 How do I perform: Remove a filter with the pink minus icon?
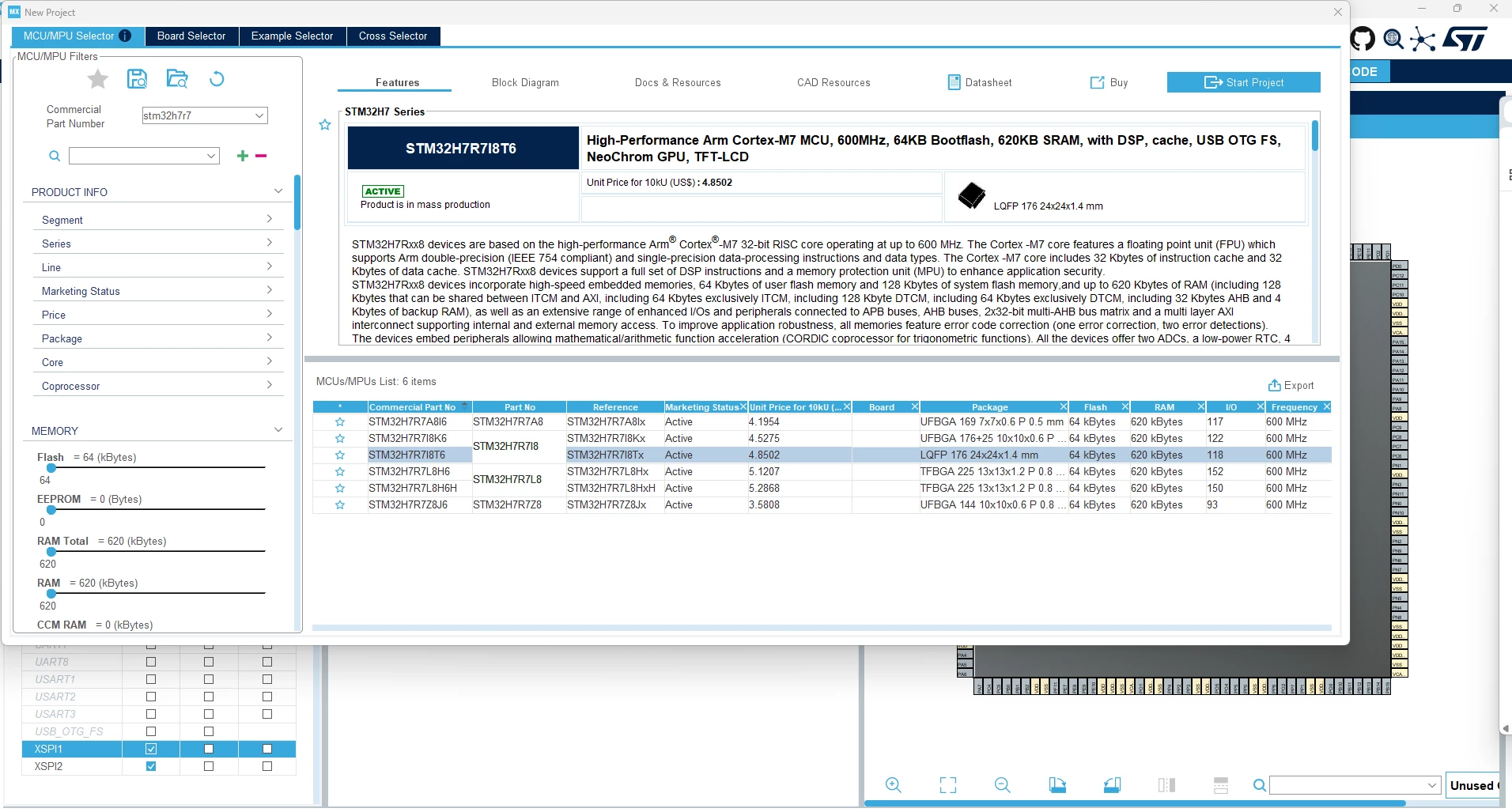point(261,156)
